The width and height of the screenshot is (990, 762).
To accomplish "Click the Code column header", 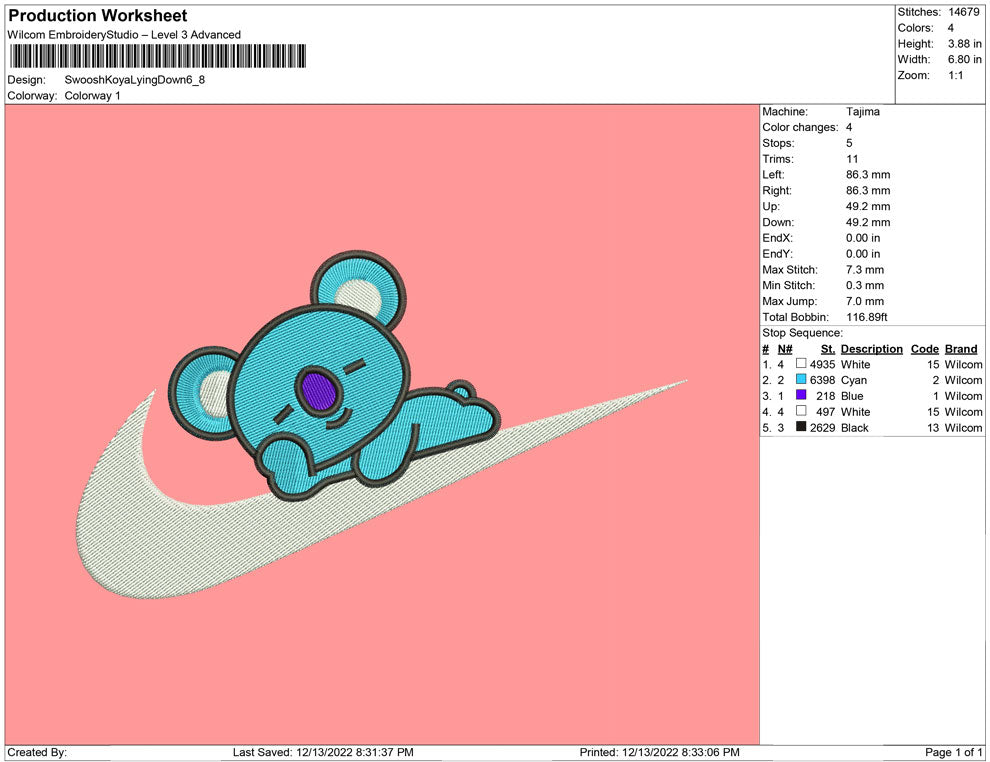I will tap(924, 349).
